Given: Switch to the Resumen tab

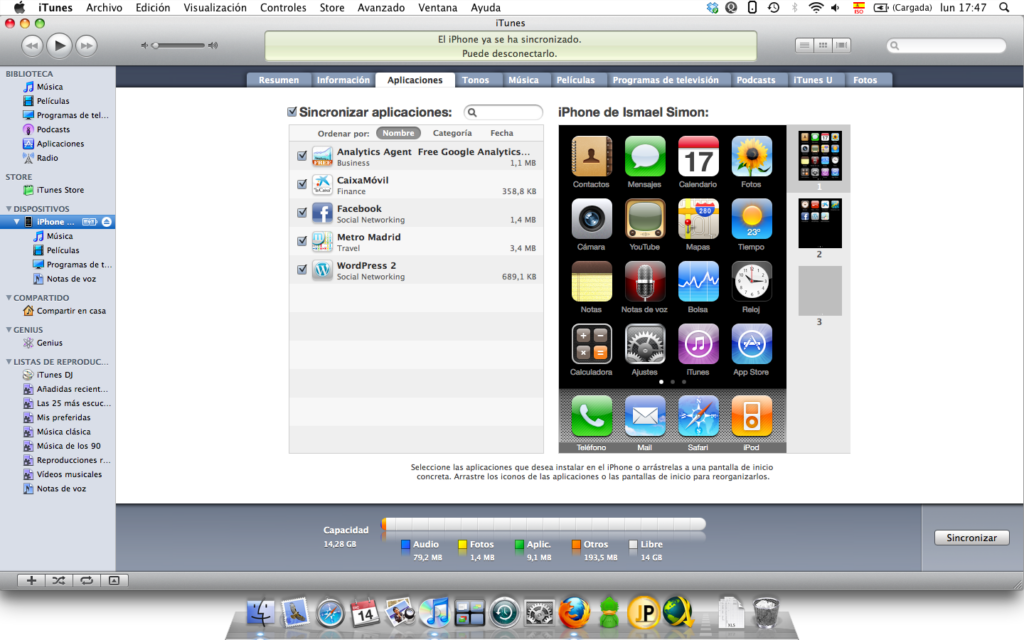Looking at the screenshot, I should 278,80.
